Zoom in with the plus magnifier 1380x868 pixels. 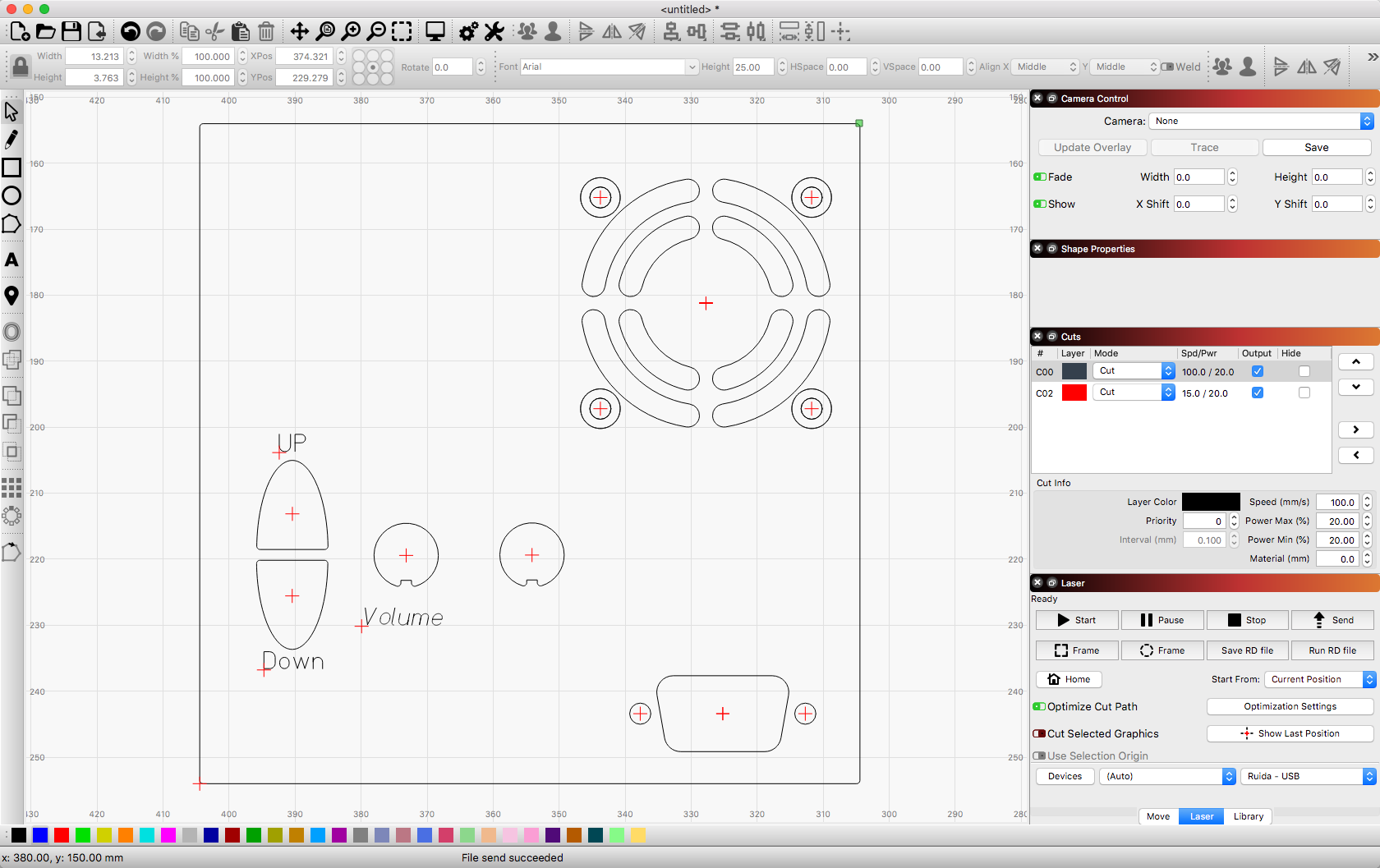(x=351, y=32)
